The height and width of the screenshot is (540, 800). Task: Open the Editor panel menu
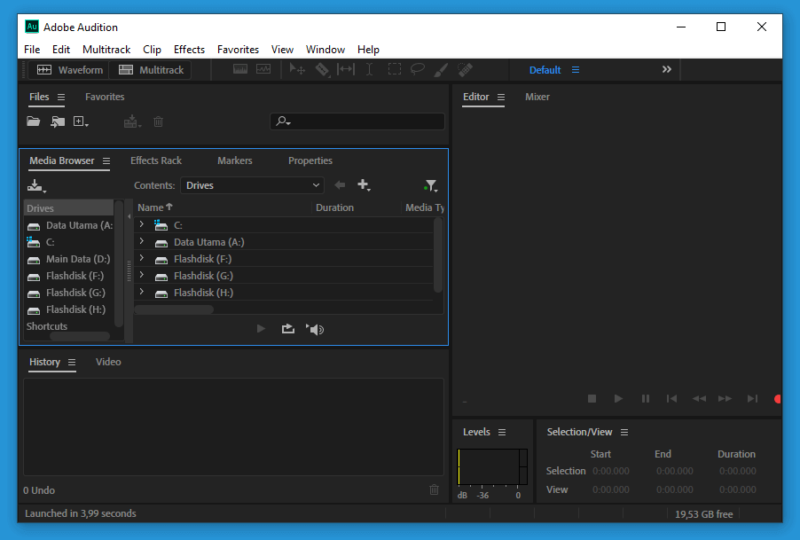tap(501, 97)
